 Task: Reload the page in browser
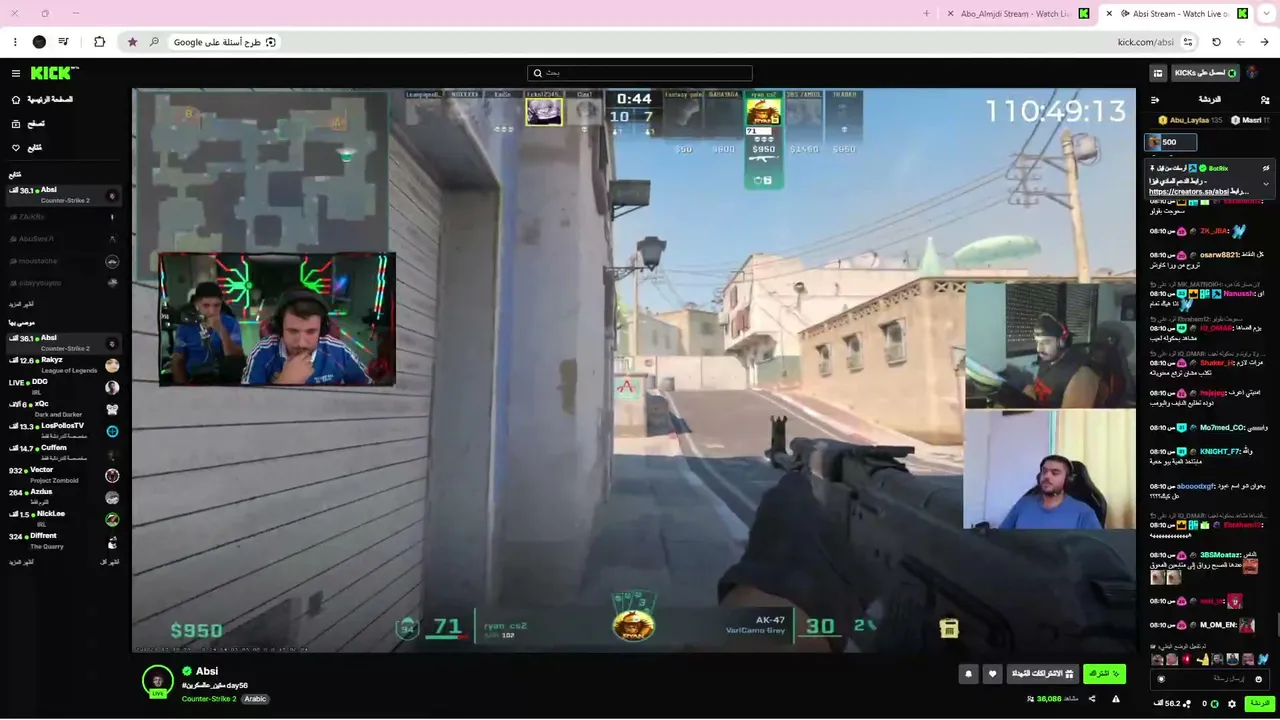[x=1216, y=42]
